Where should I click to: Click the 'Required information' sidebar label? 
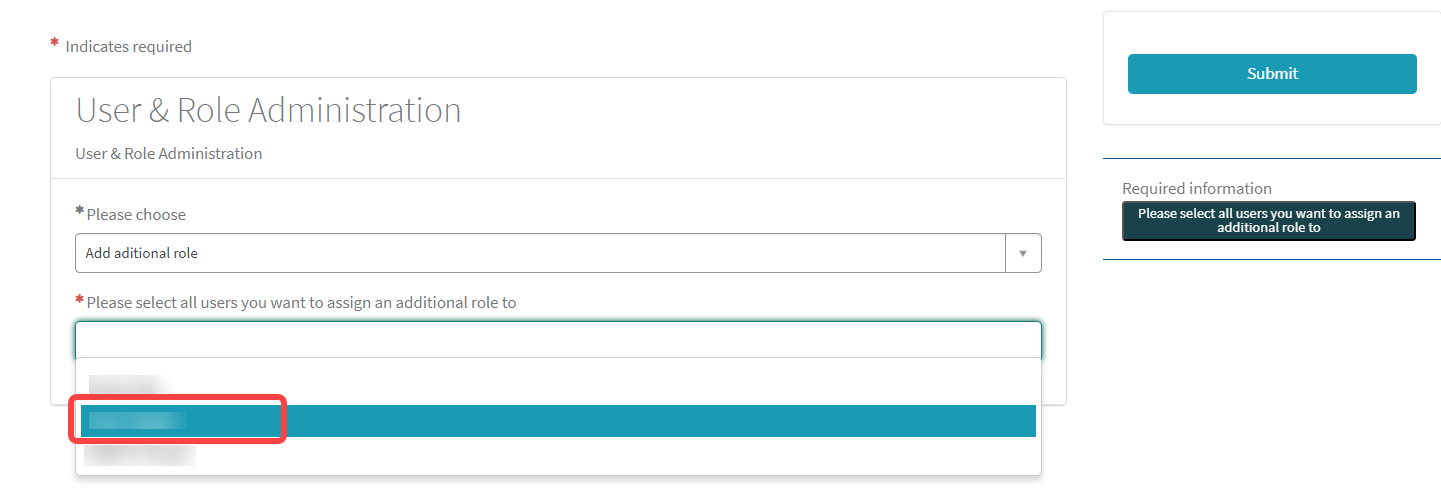tap(1196, 188)
